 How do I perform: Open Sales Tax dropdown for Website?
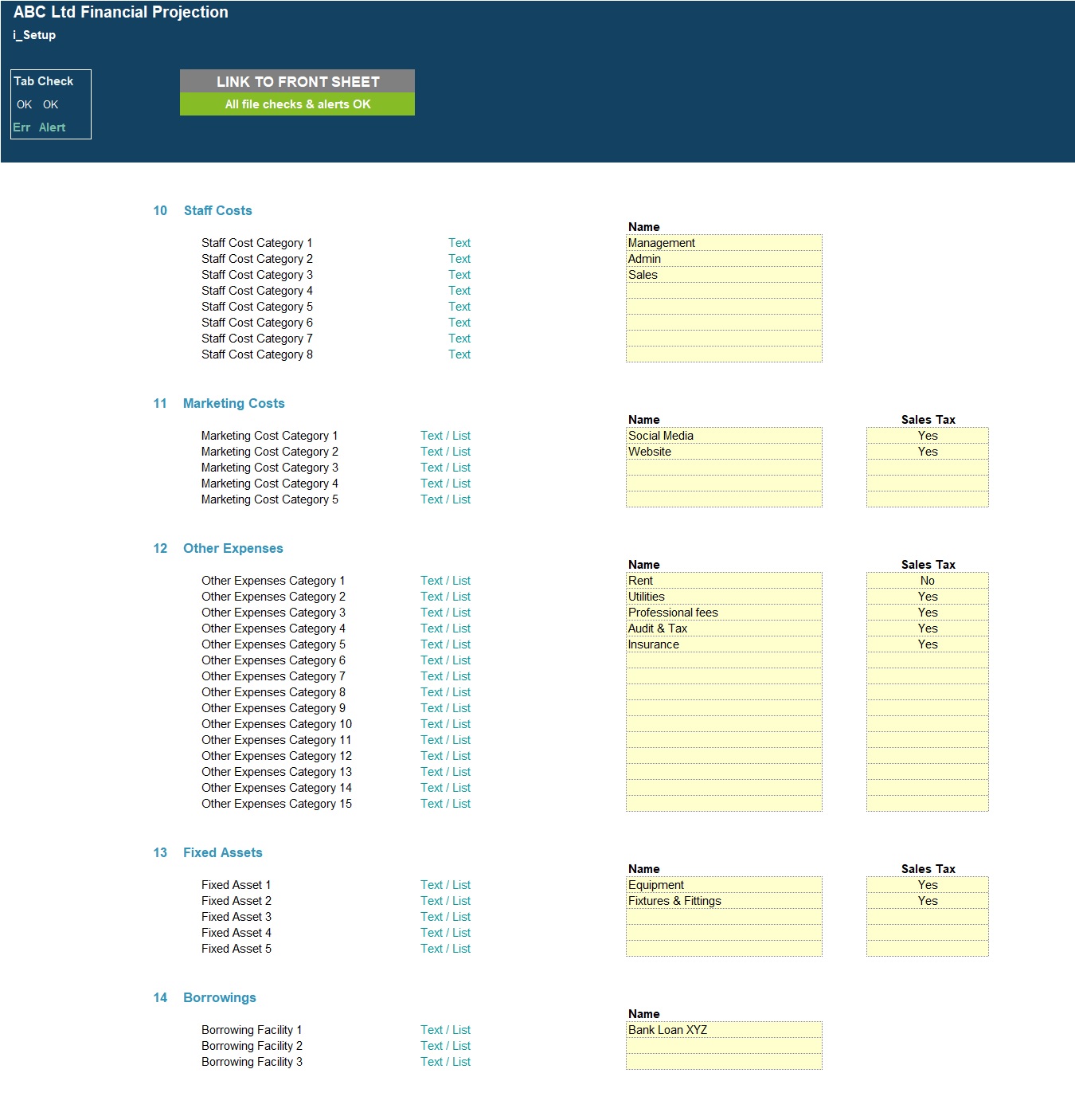(x=928, y=452)
